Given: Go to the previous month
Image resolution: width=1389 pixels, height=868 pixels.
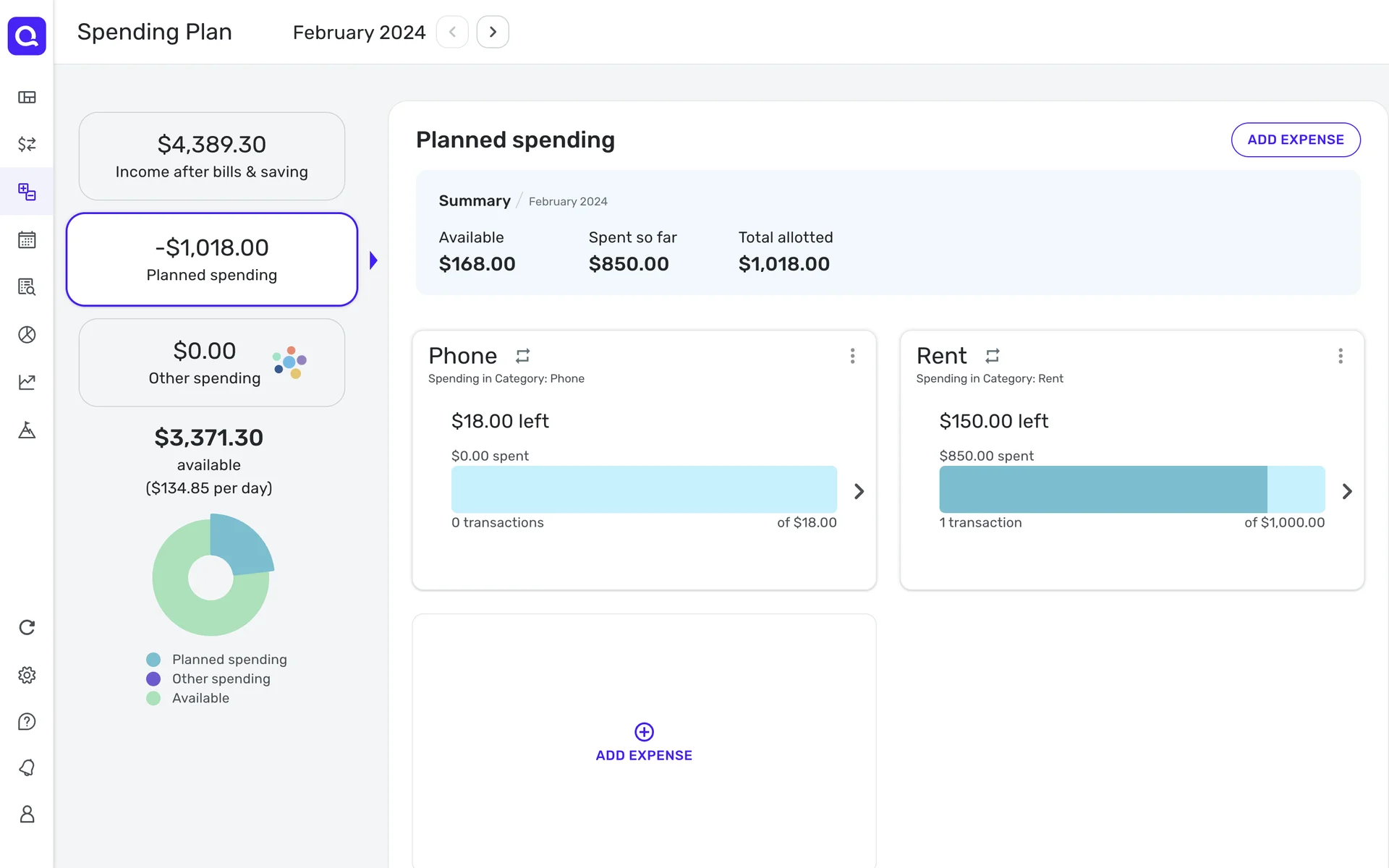Looking at the screenshot, I should coord(452,32).
